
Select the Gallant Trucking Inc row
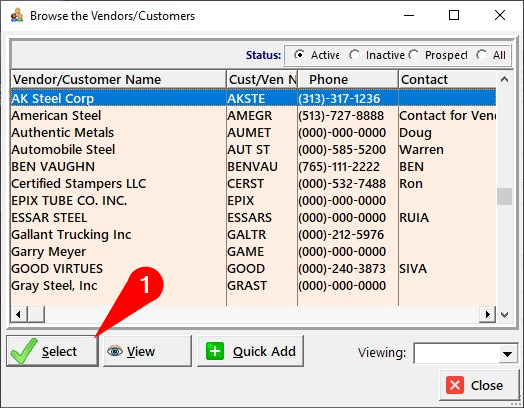(x=253, y=235)
